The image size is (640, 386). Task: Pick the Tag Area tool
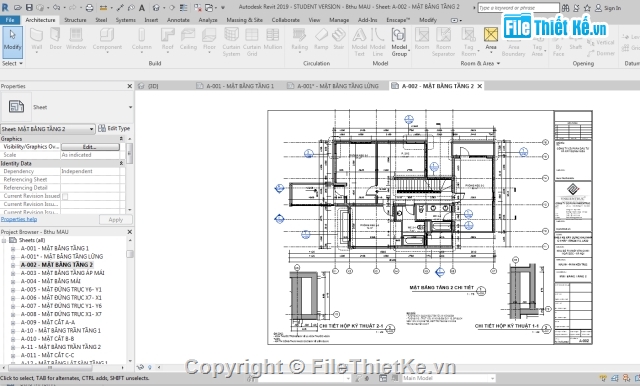coord(537,42)
